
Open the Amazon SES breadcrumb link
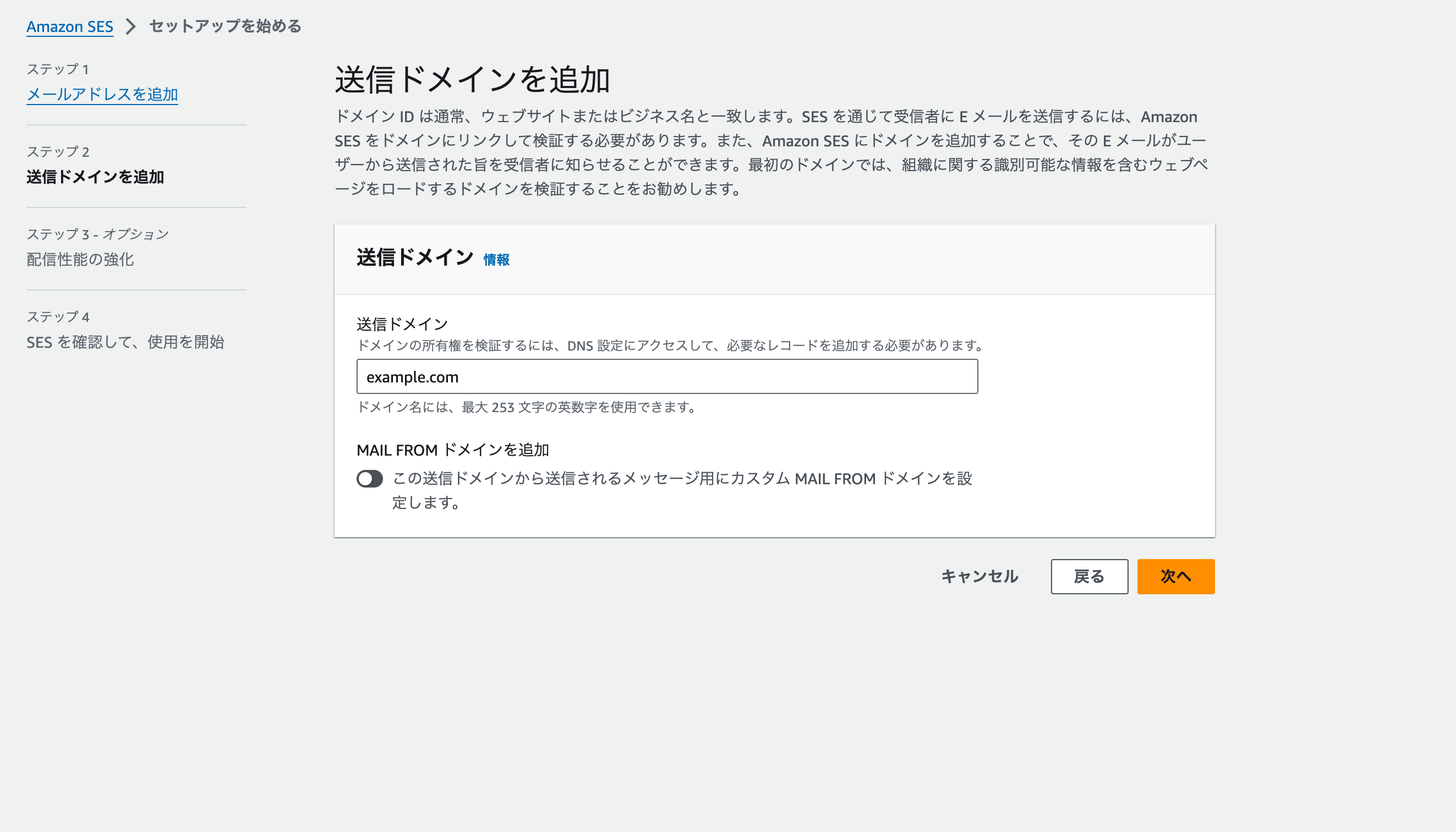(70, 26)
